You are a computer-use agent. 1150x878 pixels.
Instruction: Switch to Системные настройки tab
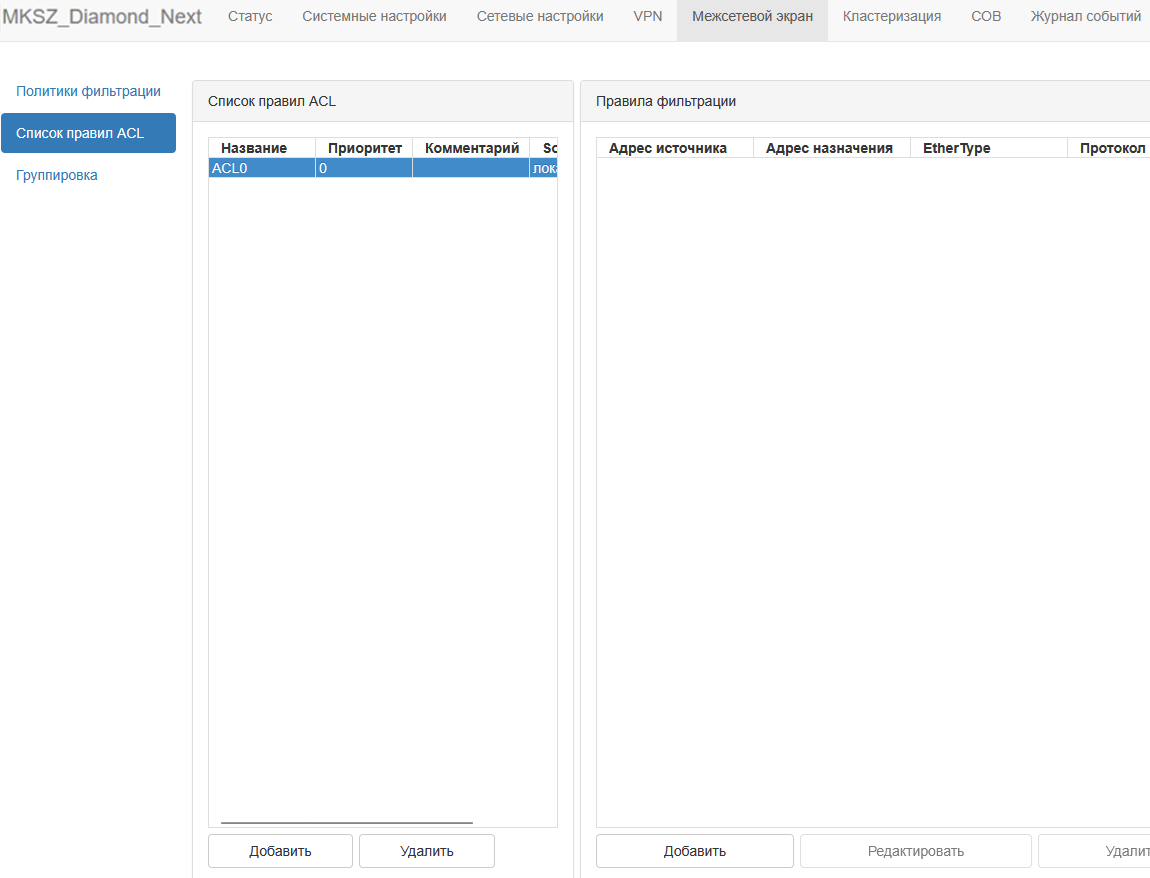coord(374,17)
